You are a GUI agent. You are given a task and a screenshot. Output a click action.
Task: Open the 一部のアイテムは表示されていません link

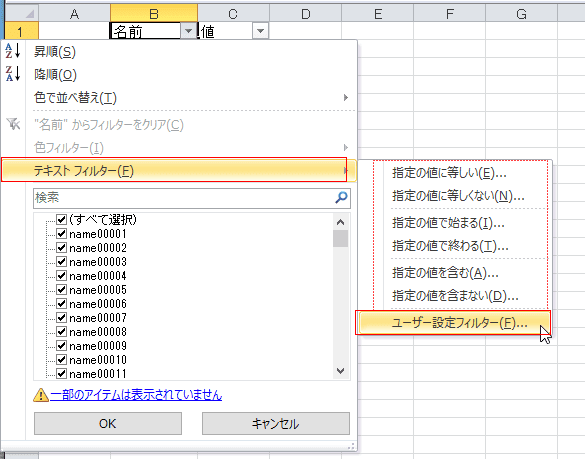(136, 395)
